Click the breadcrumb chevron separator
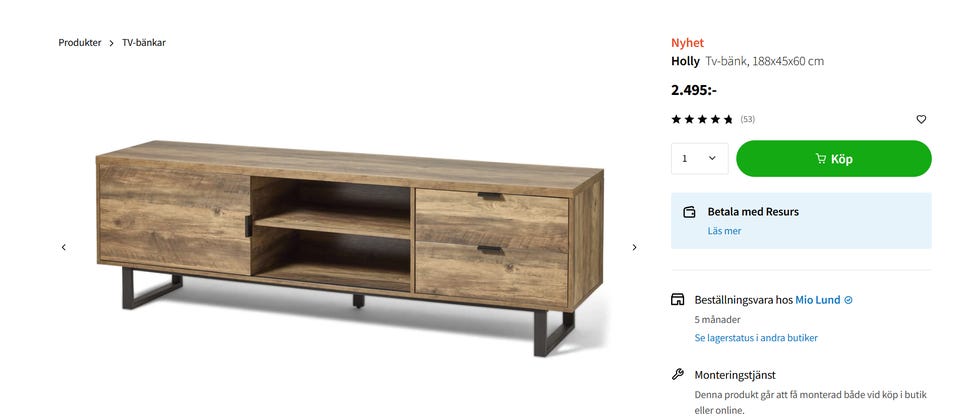 coord(111,43)
